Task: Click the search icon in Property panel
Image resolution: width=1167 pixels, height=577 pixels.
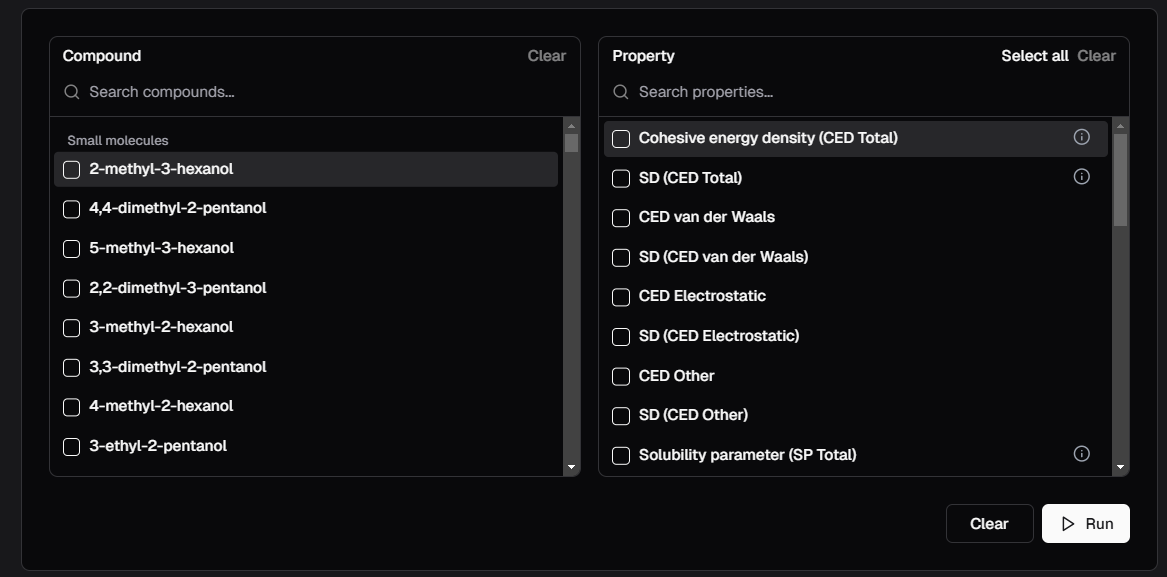Action: point(621,92)
